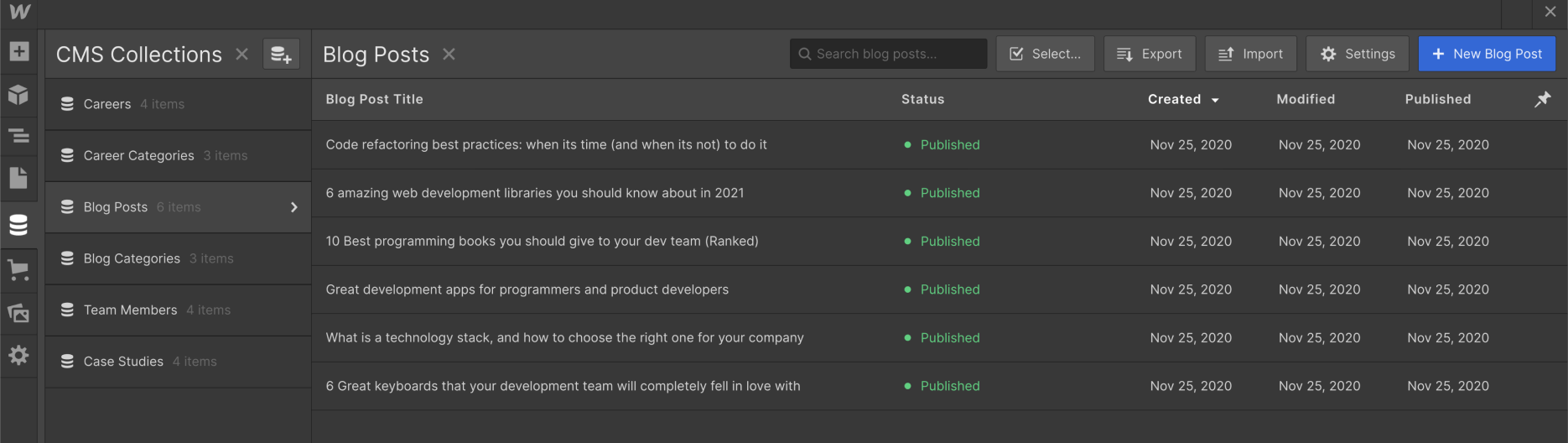This screenshot has height=443, width=1568.
Task: Open the Team Members collection
Action: click(130, 310)
